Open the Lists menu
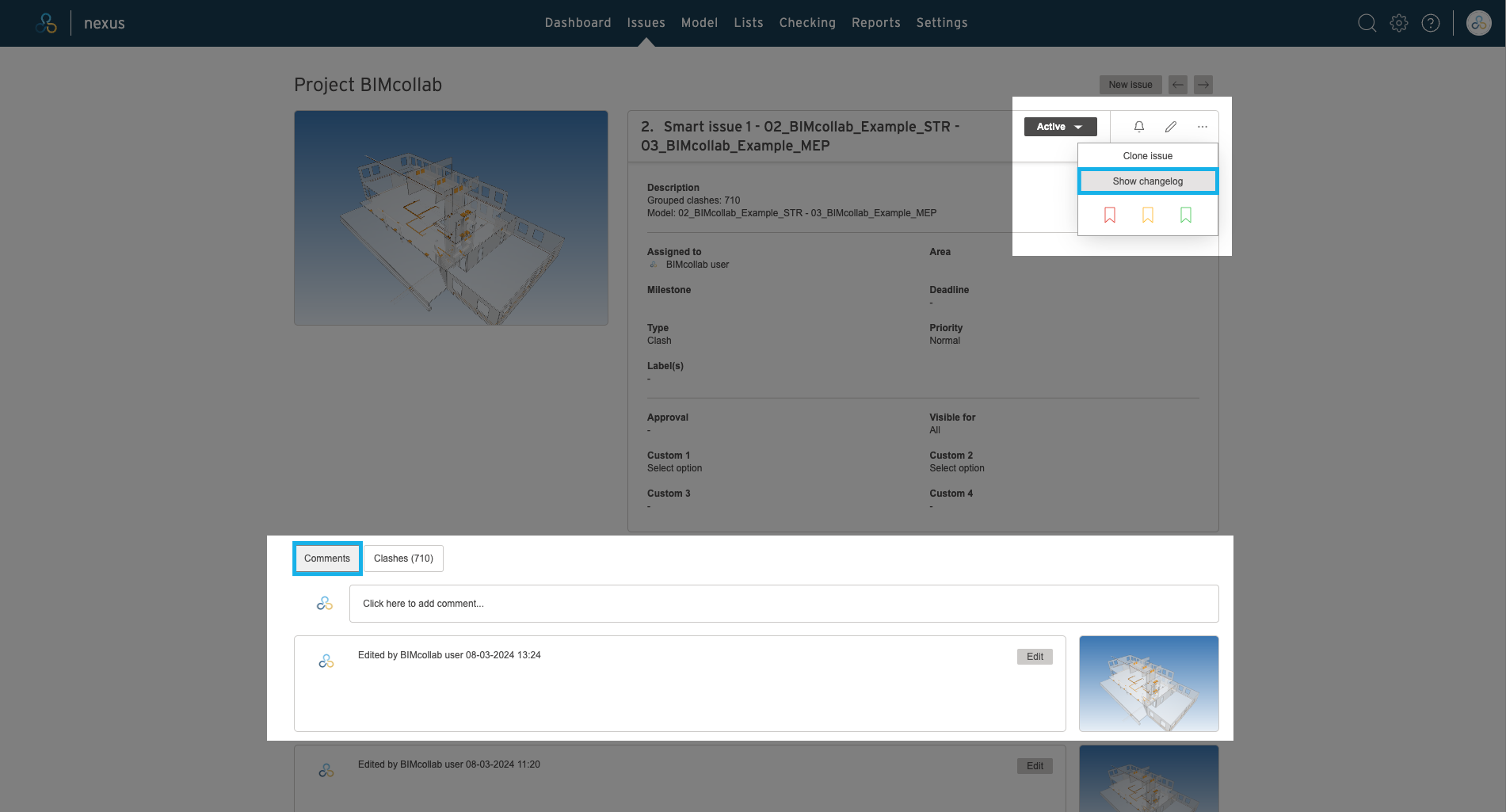1506x812 pixels. (749, 23)
